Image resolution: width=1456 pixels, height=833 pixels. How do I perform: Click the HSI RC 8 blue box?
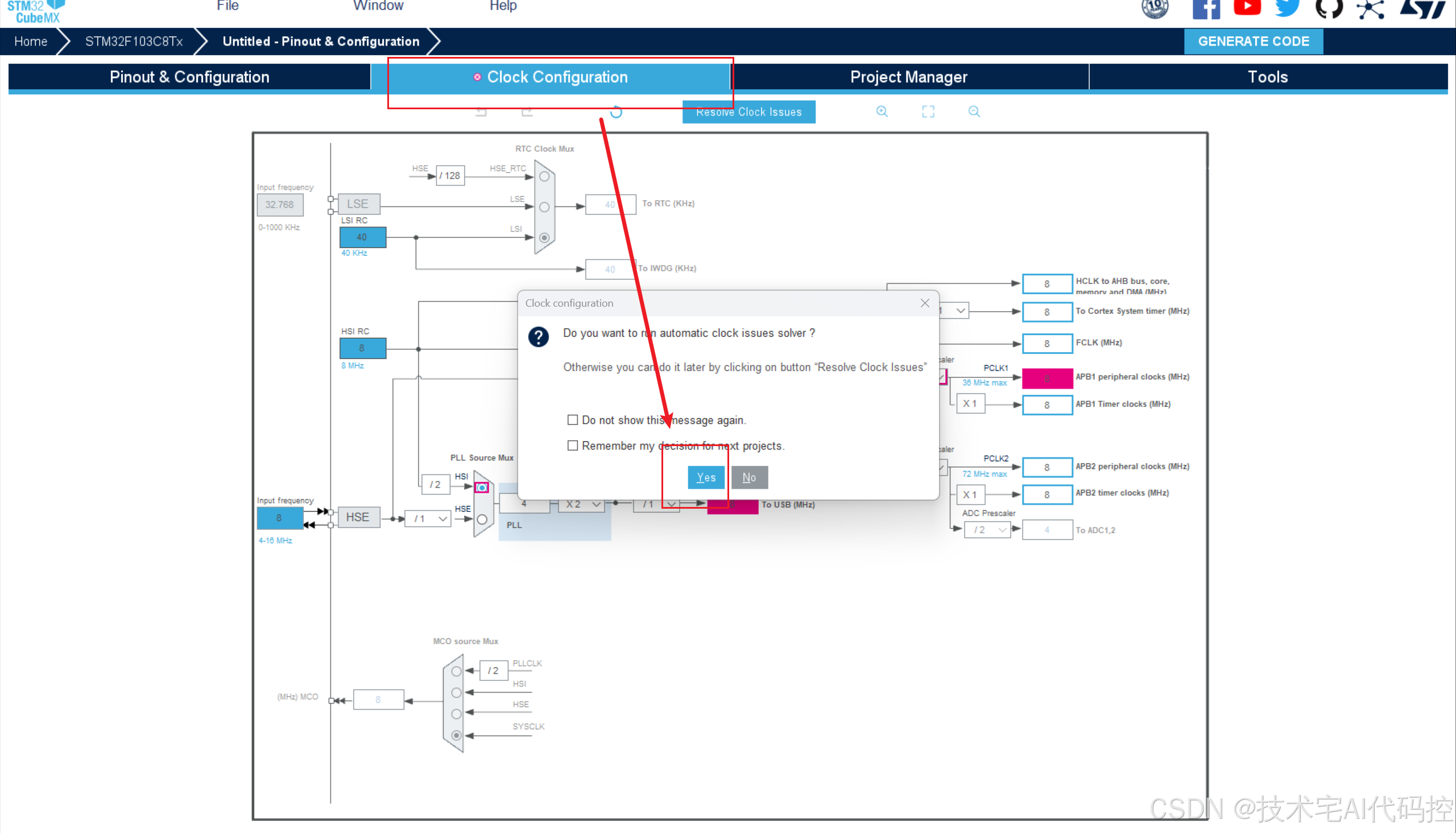click(362, 348)
